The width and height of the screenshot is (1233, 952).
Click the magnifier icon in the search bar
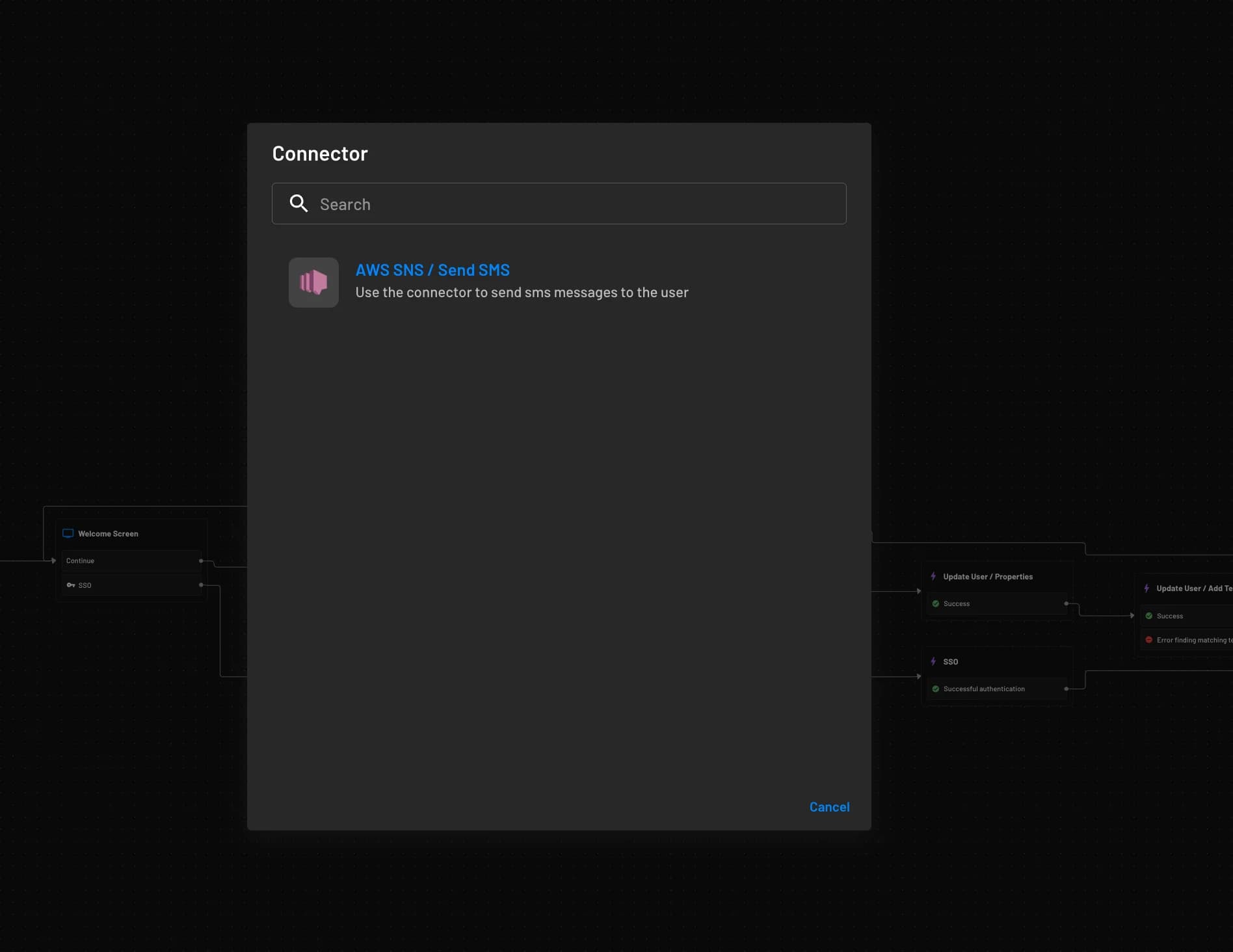[299, 204]
